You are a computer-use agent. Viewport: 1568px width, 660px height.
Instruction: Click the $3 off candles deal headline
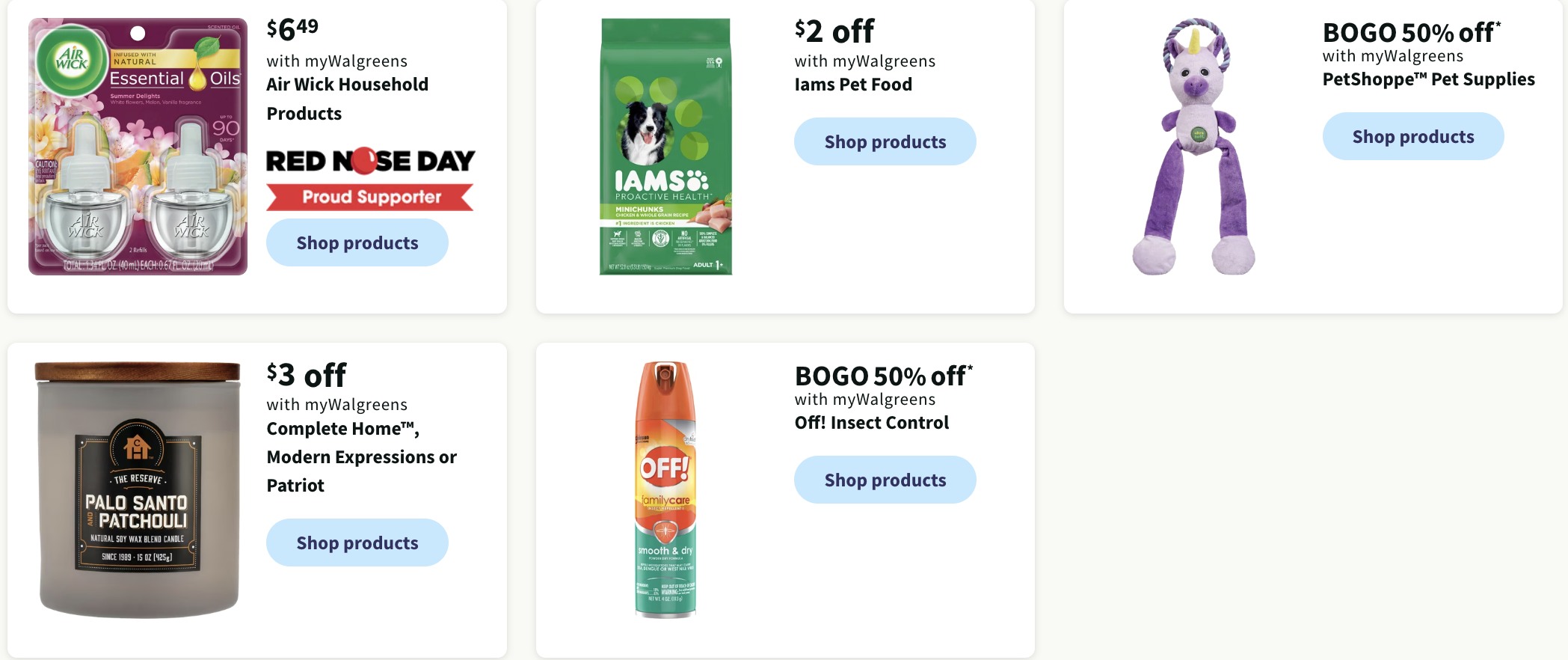coord(306,374)
